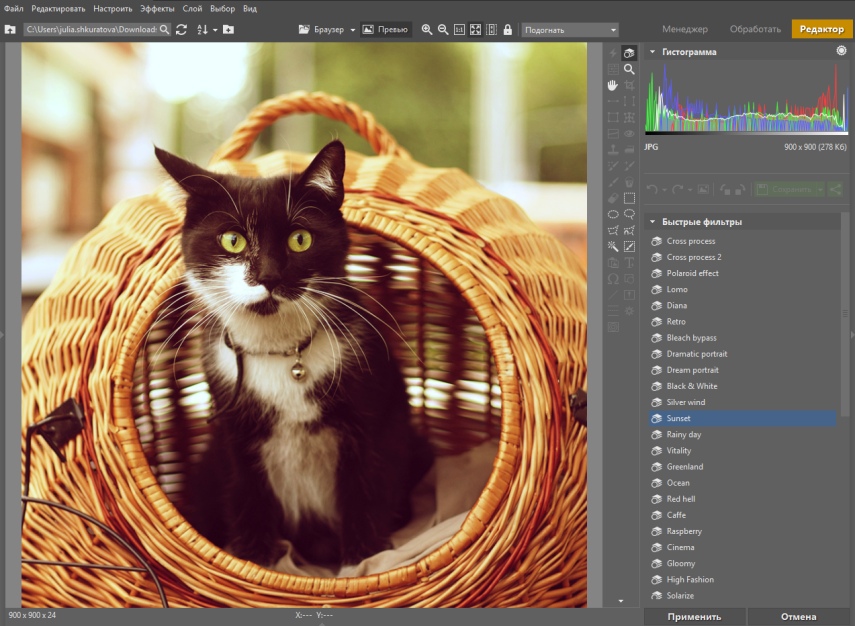This screenshot has height=626, width=855.
Task: Switch to the Обработать tab
Action: point(755,29)
